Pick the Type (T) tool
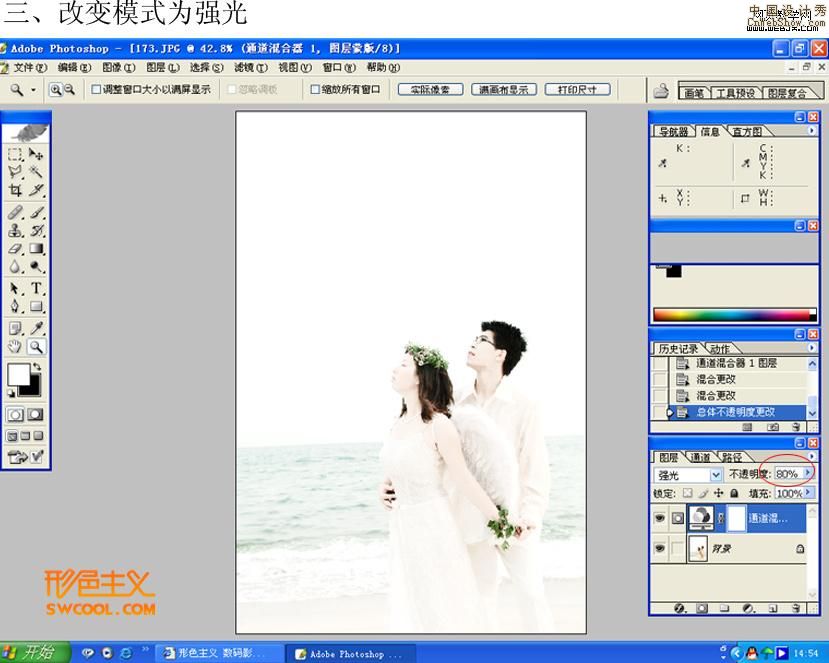Image resolution: width=829 pixels, height=663 pixels. coord(37,288)
